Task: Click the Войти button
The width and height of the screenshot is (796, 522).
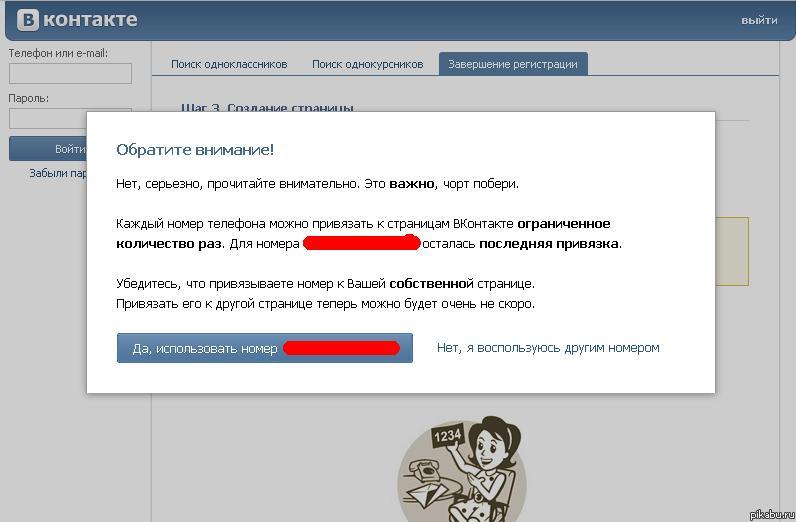Action: click(48, 149)
